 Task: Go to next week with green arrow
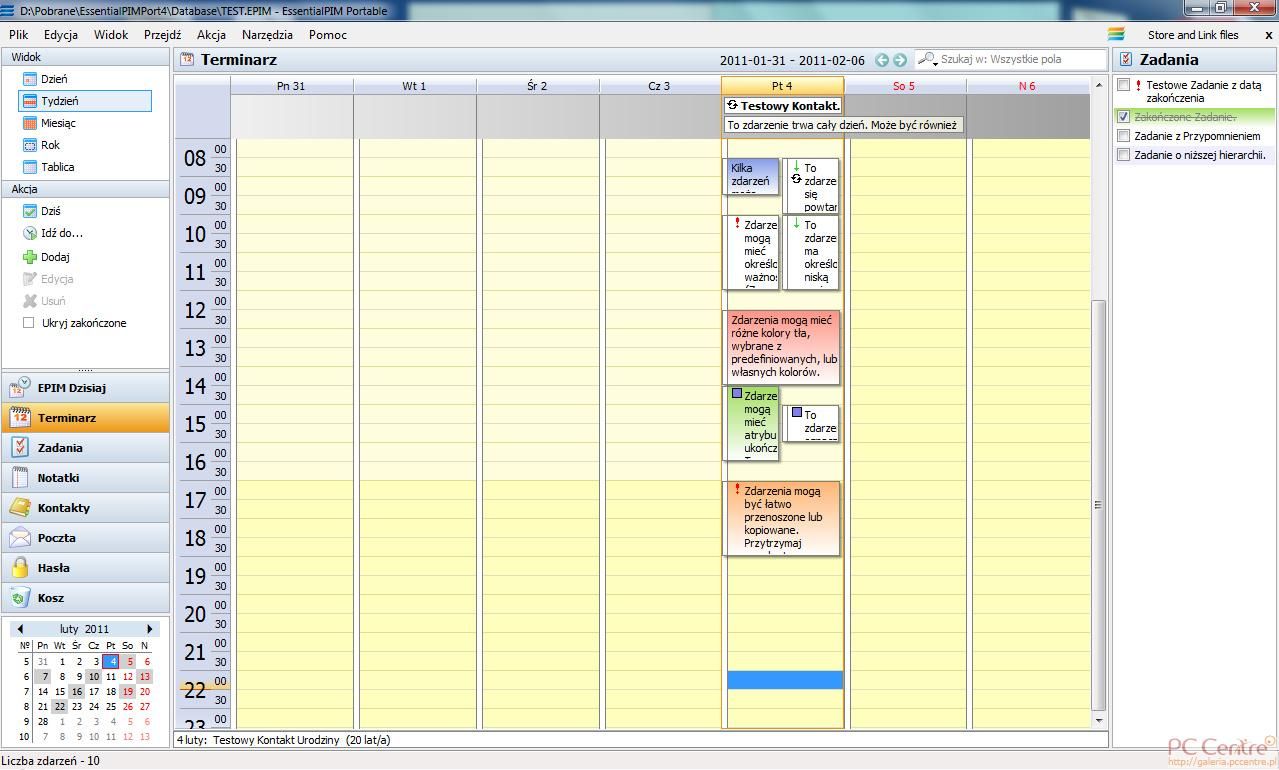pyautogui.click(x=900, y=60)
